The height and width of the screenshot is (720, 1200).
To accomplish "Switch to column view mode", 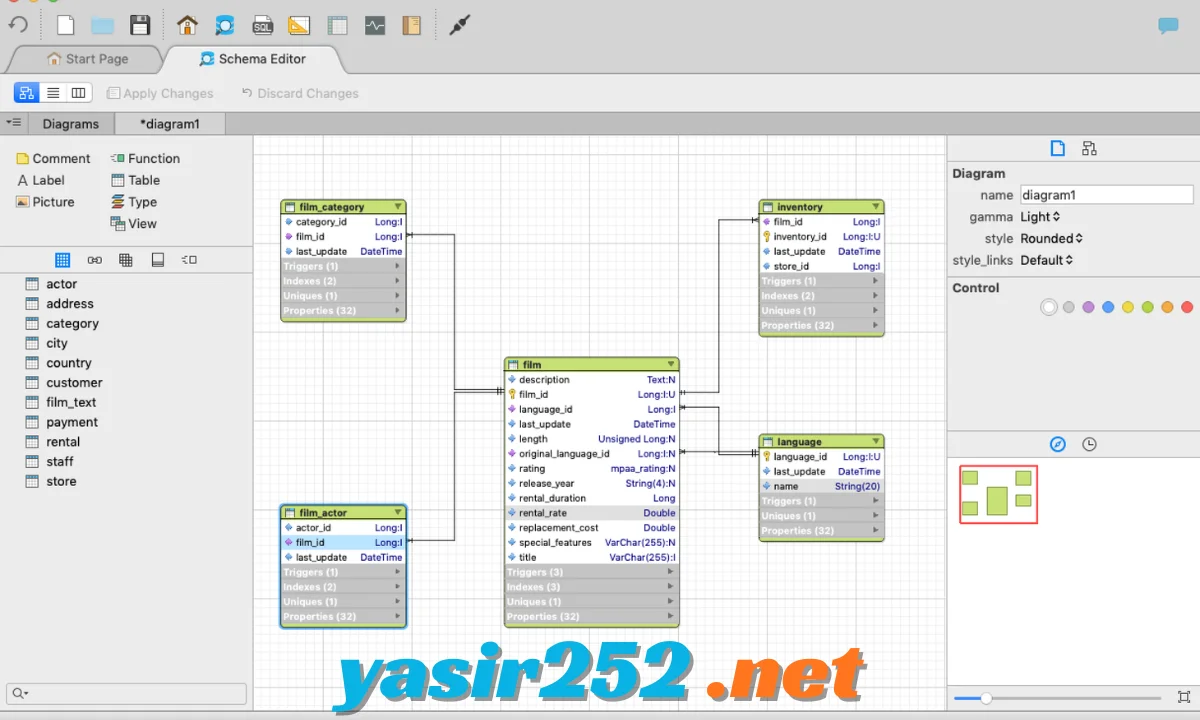I will click(x=79, y=93).
